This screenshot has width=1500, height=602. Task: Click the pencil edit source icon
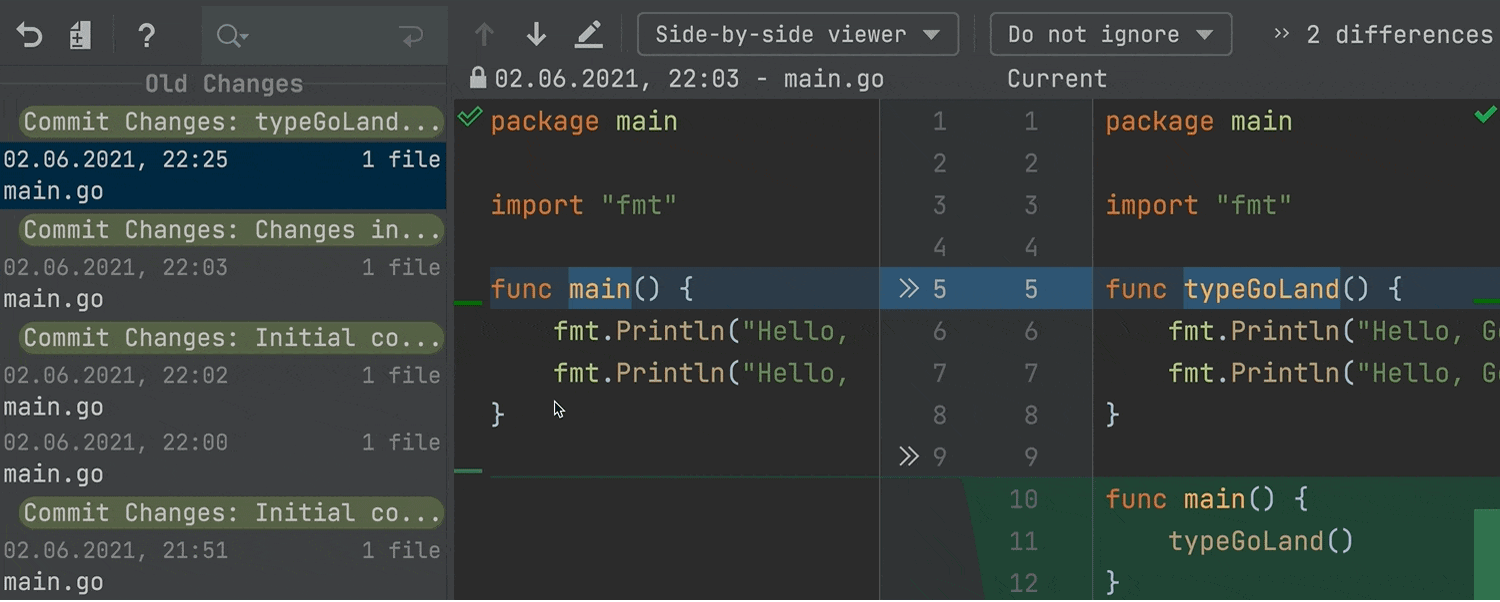tap(589, 35)
